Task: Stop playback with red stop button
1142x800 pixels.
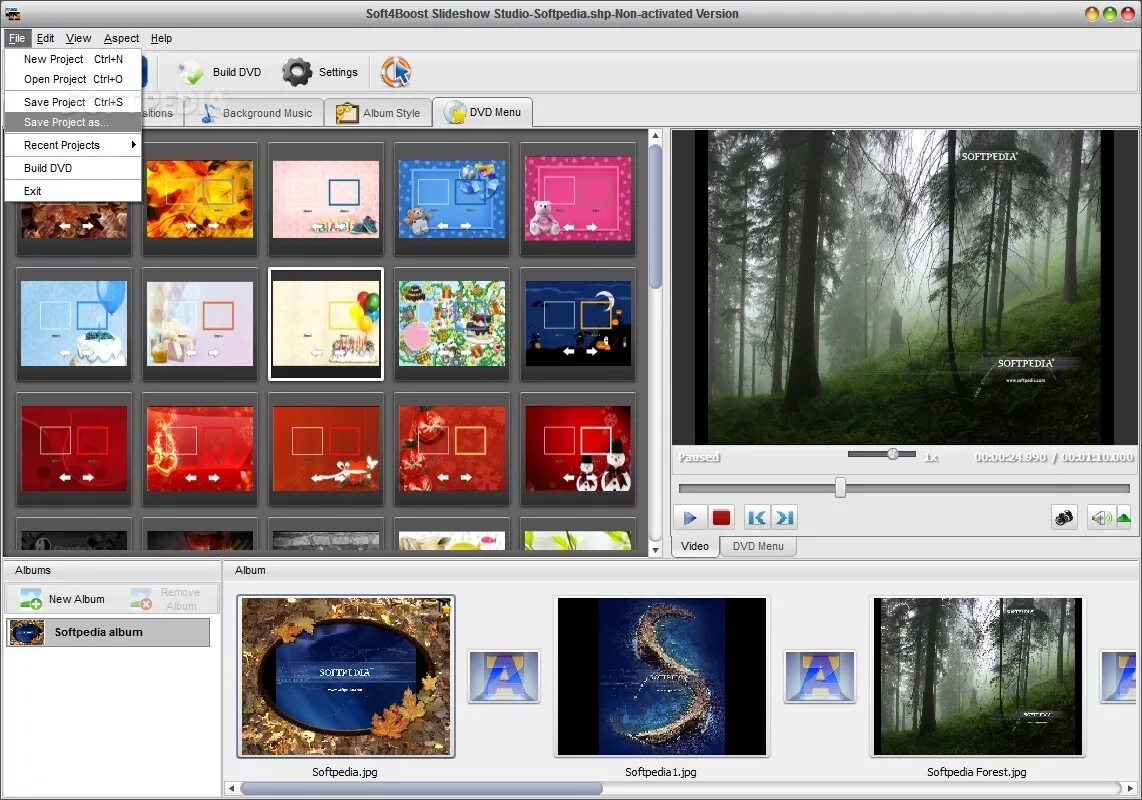Action: point(720,518)
